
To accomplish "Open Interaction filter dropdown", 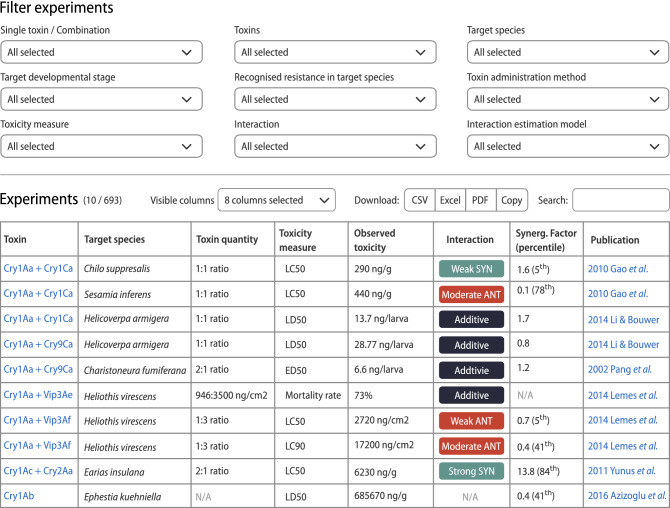I will pos(334,146).
